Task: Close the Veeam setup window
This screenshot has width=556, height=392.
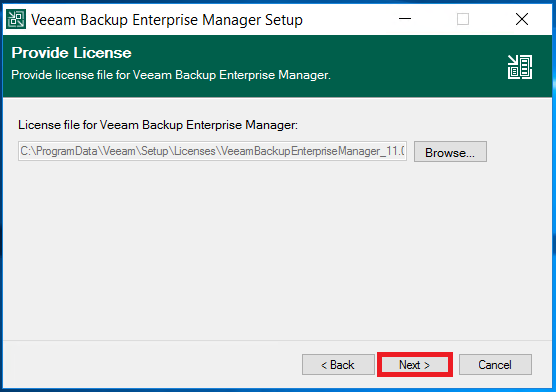Action: coord(522,19)
